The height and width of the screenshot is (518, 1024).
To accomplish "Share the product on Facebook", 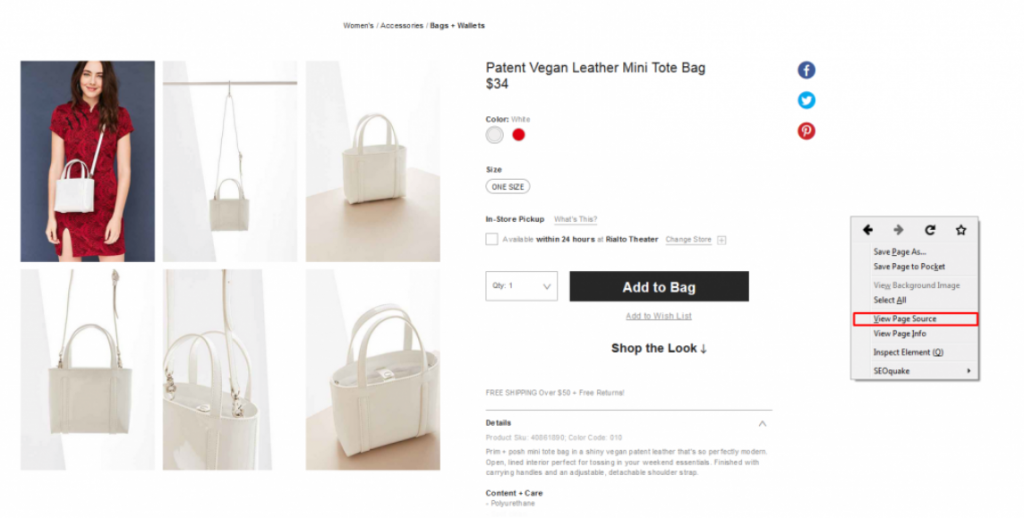I will point(807,70).
